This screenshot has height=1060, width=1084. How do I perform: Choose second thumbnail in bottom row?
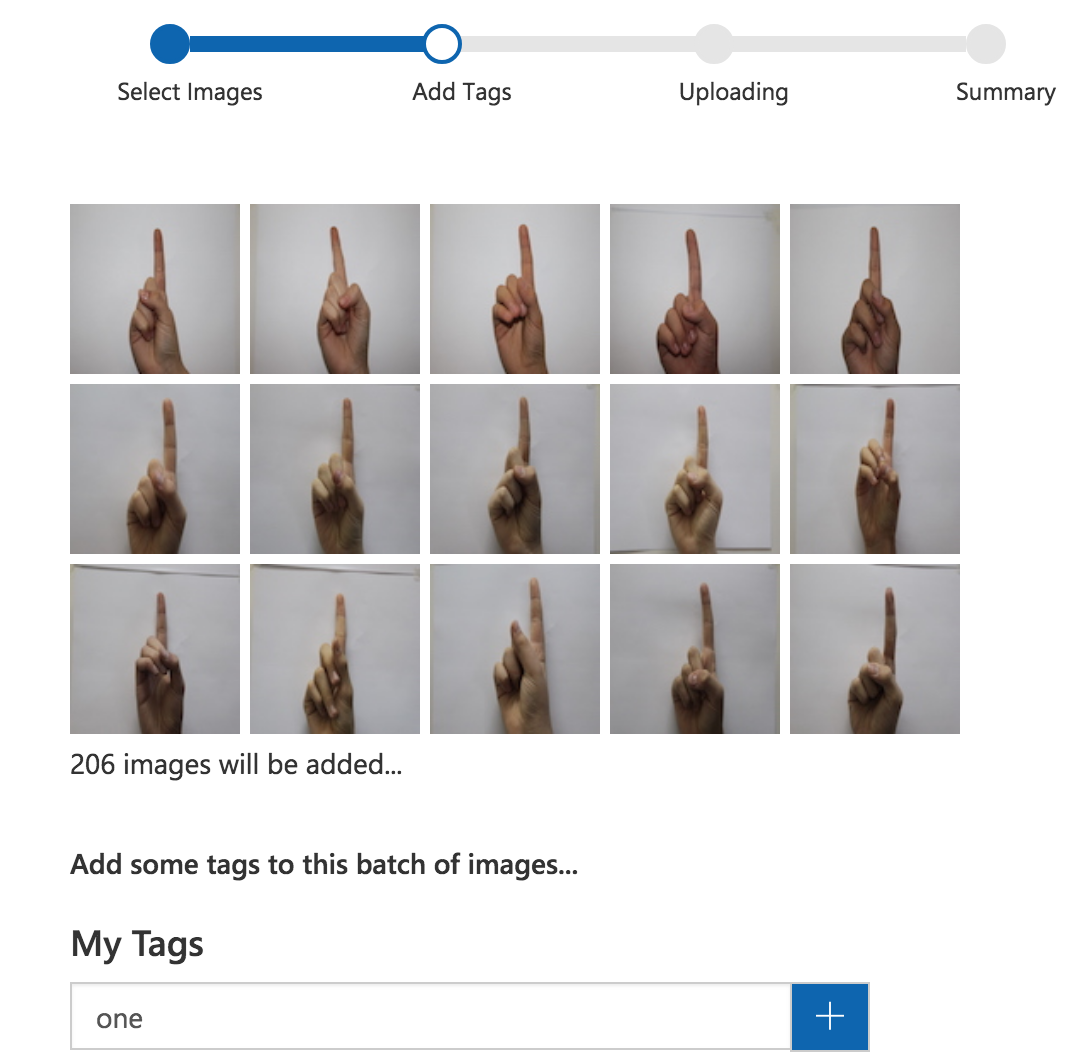pos(335,649)
